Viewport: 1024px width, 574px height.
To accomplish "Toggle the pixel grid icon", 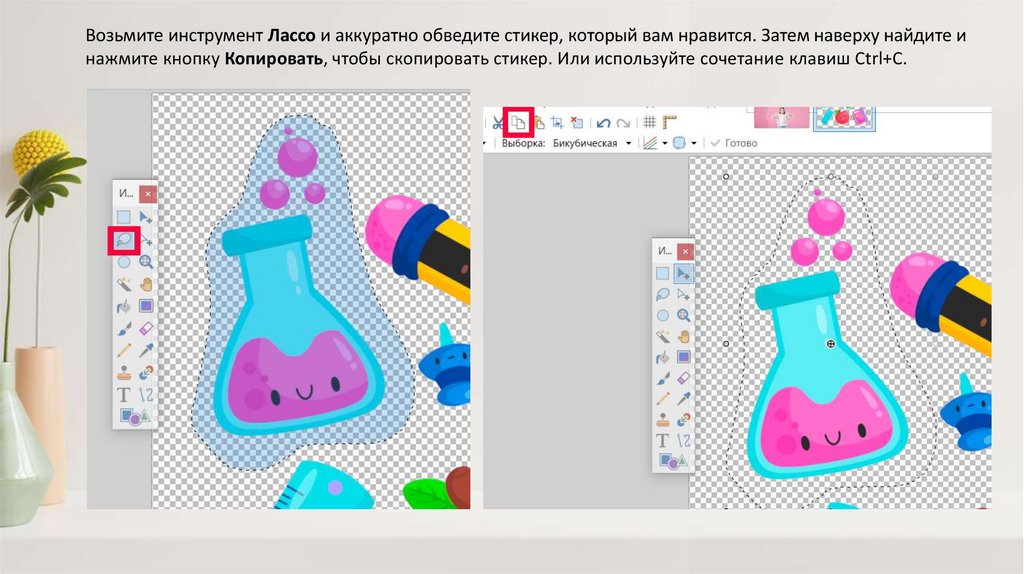I will pyautogui.click(x=649, y=123).
